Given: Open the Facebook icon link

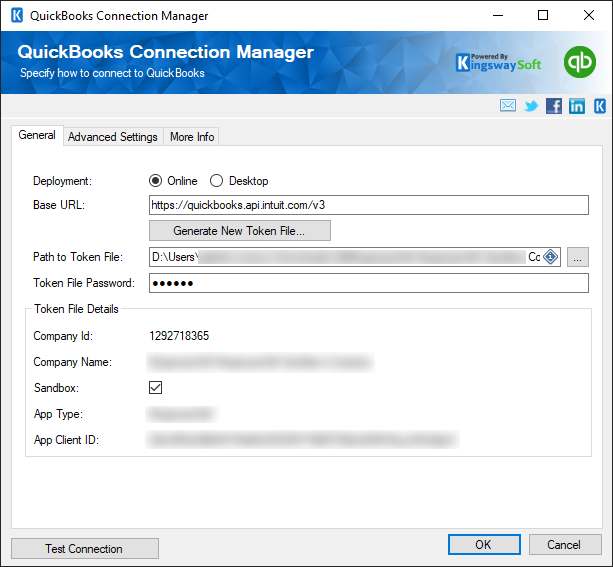Looking at the screenshot, I should [x=554, y=106].
